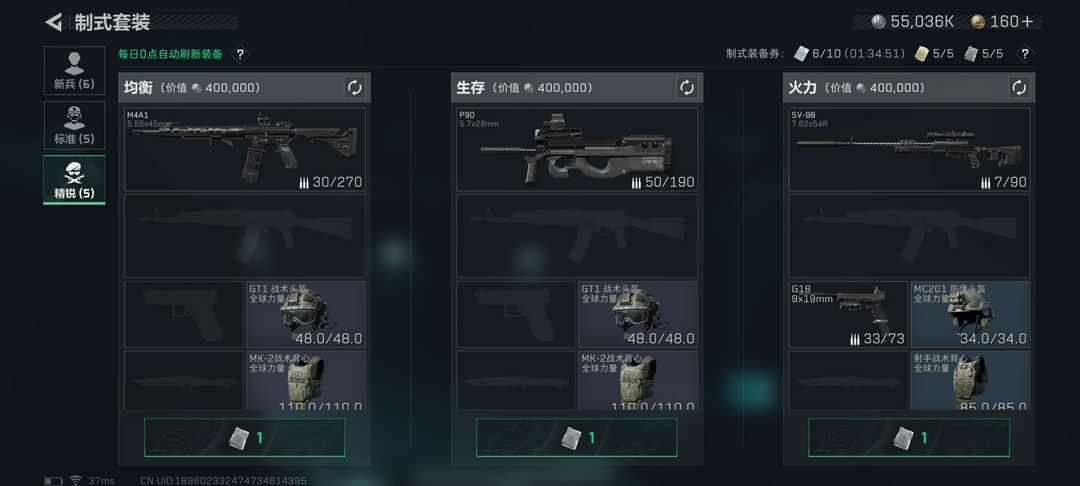Redeem the 生存 set with 1 ticket
This screenshot has width=1080, height=486.
[x=577, y=437]
